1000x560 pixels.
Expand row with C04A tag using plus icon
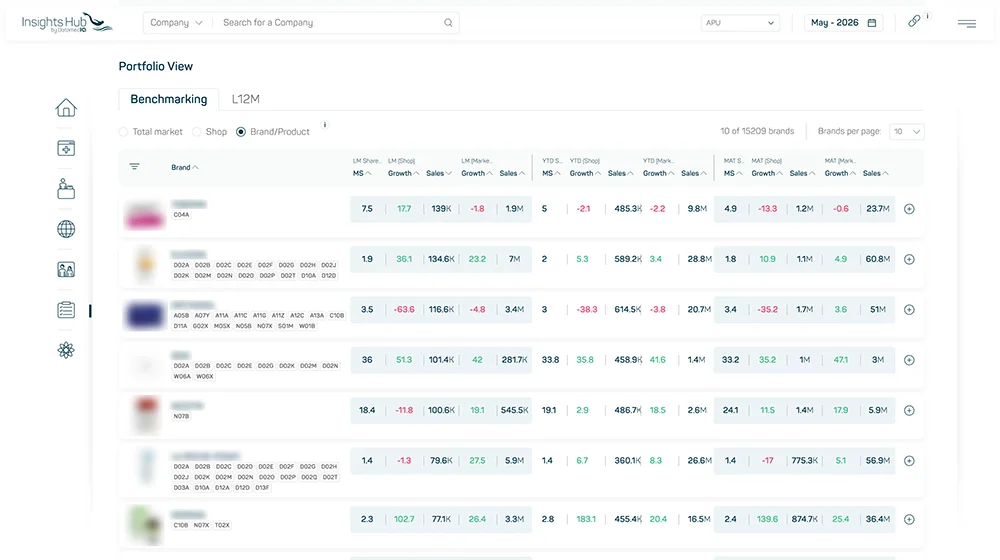(x=909, y=209)
